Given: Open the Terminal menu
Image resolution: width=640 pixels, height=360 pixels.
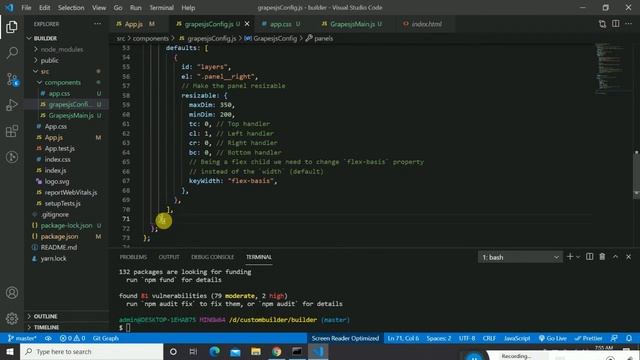Looking at the screenshot, I should pos(161,8).
